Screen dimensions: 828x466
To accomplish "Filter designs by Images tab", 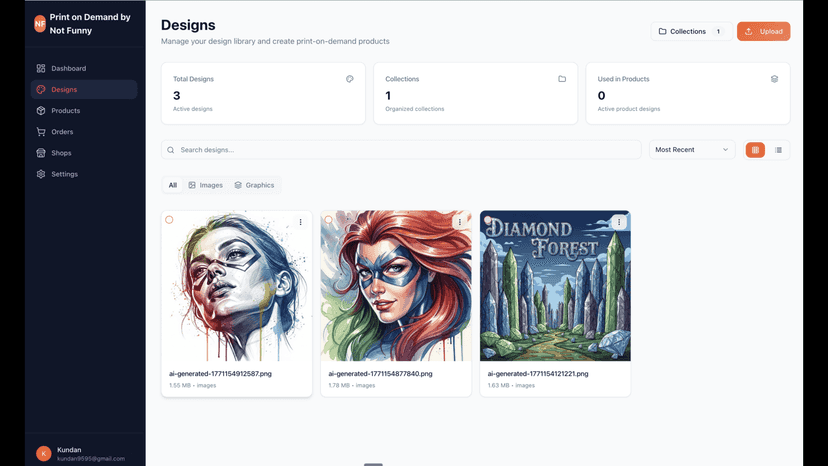I will [x=205, y=185].
